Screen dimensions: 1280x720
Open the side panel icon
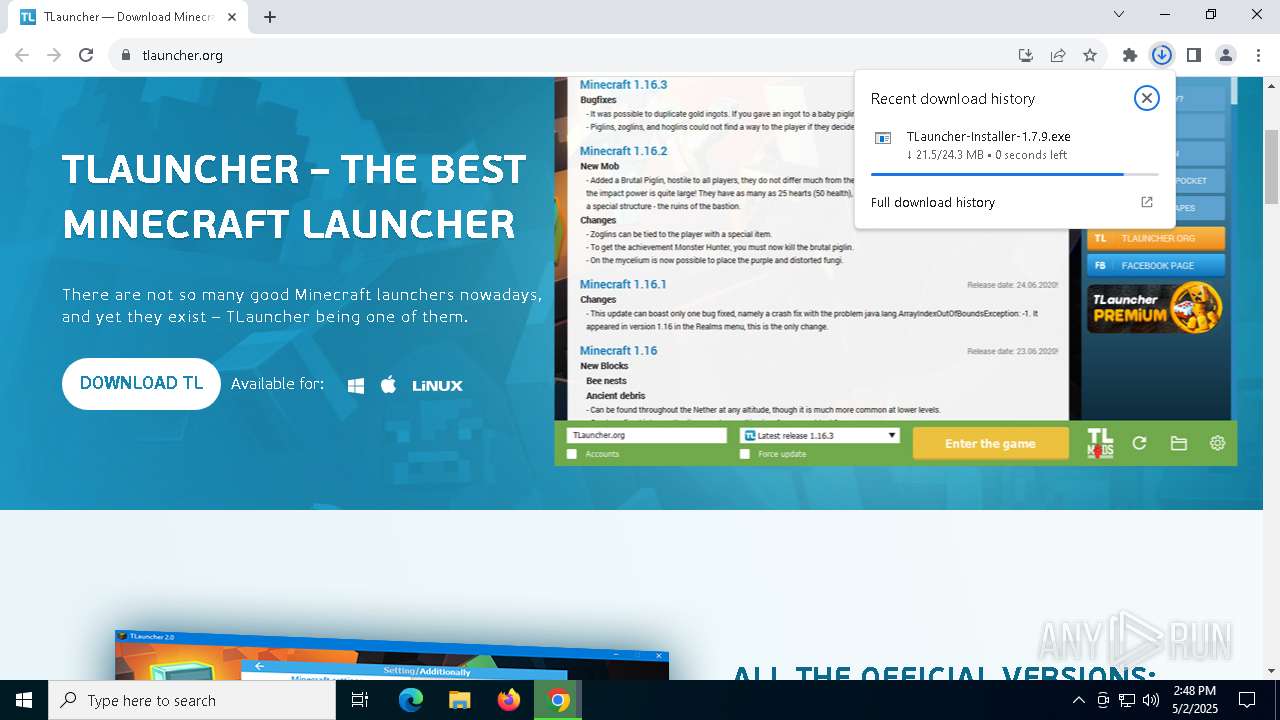(1193, 55)
